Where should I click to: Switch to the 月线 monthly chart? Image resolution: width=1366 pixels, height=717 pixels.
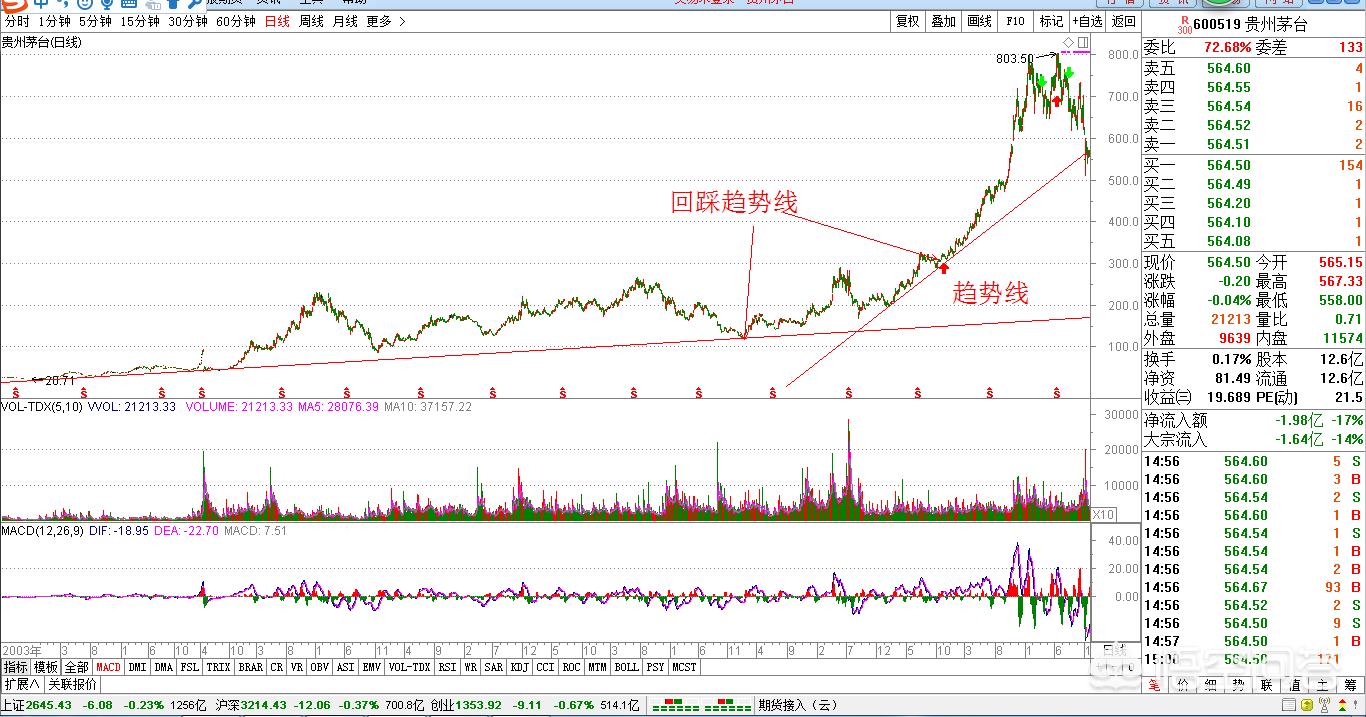(345, 21)
